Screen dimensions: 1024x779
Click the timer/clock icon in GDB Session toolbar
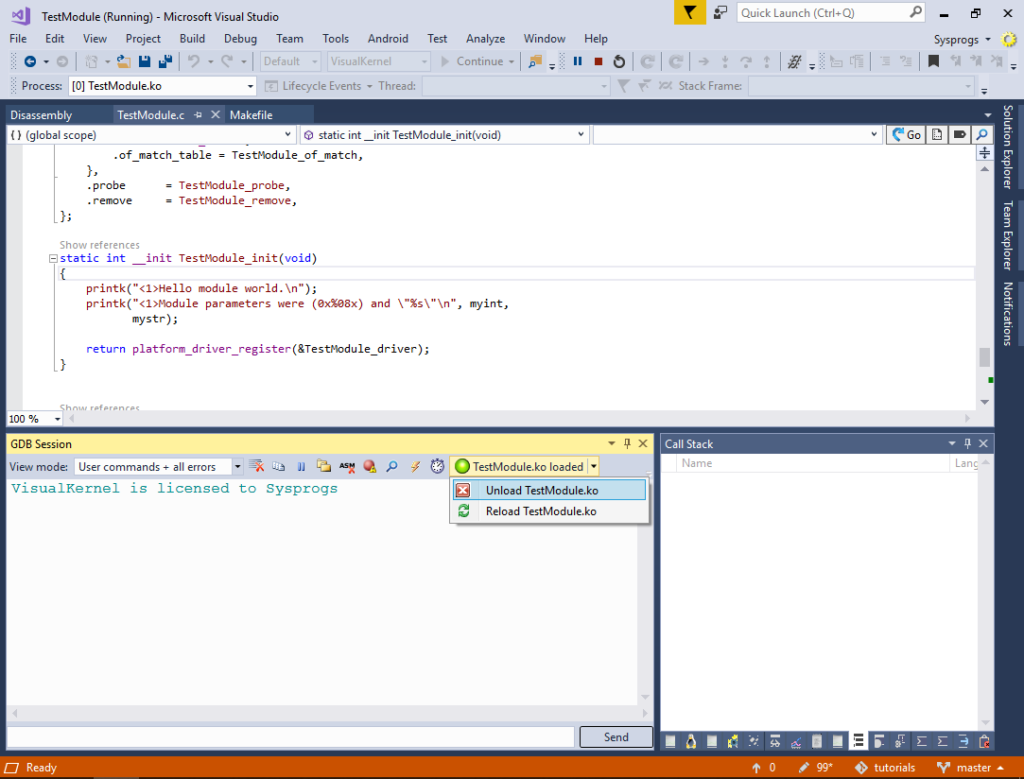point(437,466)
